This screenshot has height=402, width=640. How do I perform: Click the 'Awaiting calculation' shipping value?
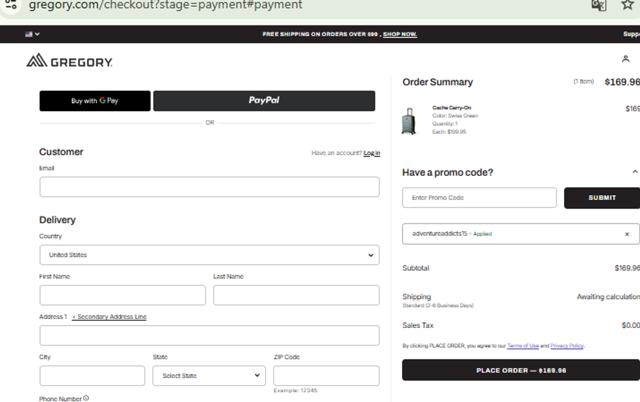pyautogui.click(x=608, y=297)
